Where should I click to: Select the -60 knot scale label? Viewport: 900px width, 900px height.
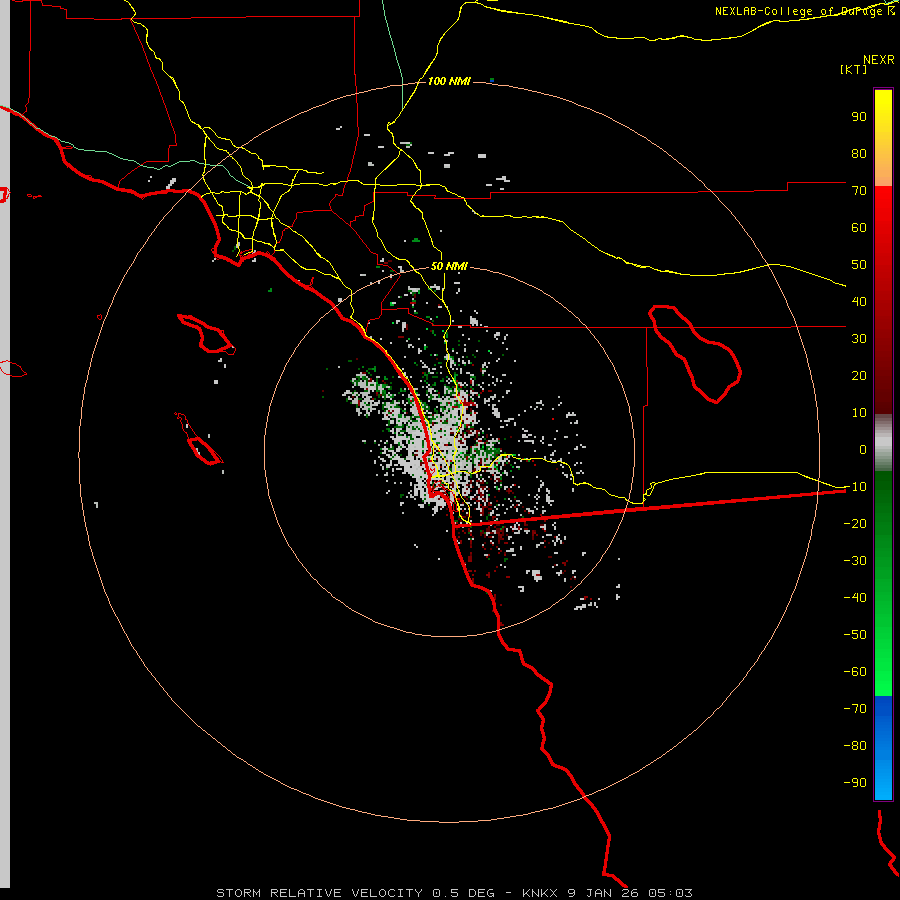click(x=855, y=672)
